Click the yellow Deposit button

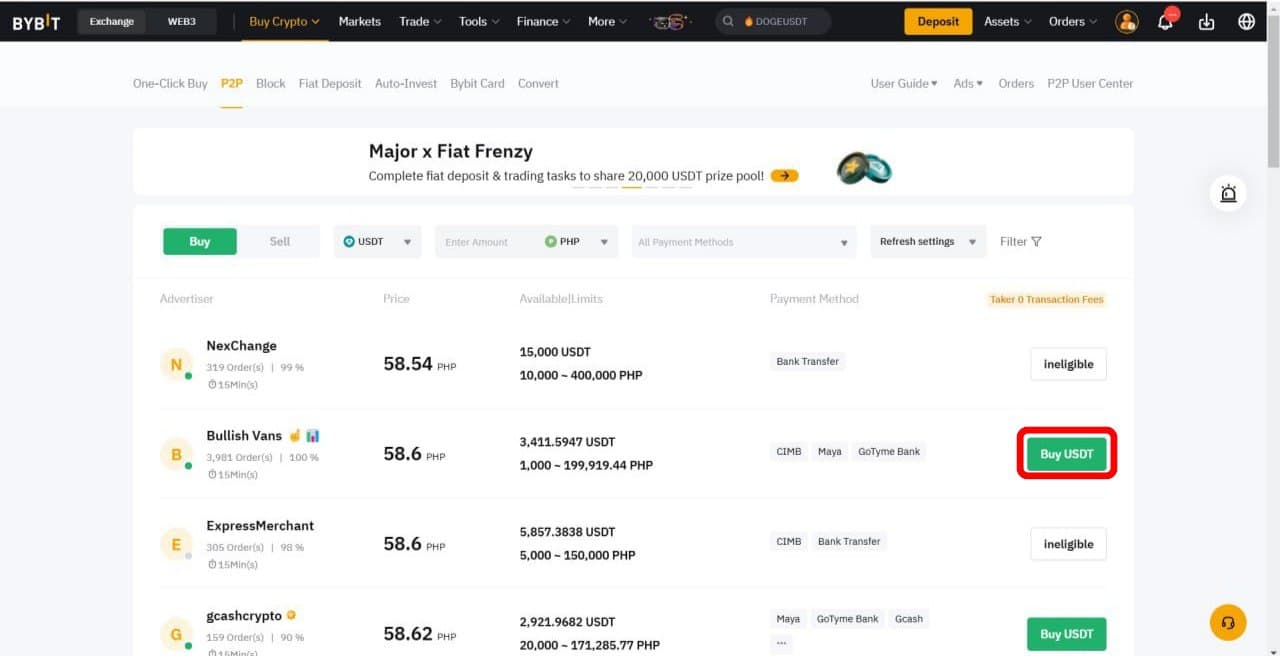937,22
